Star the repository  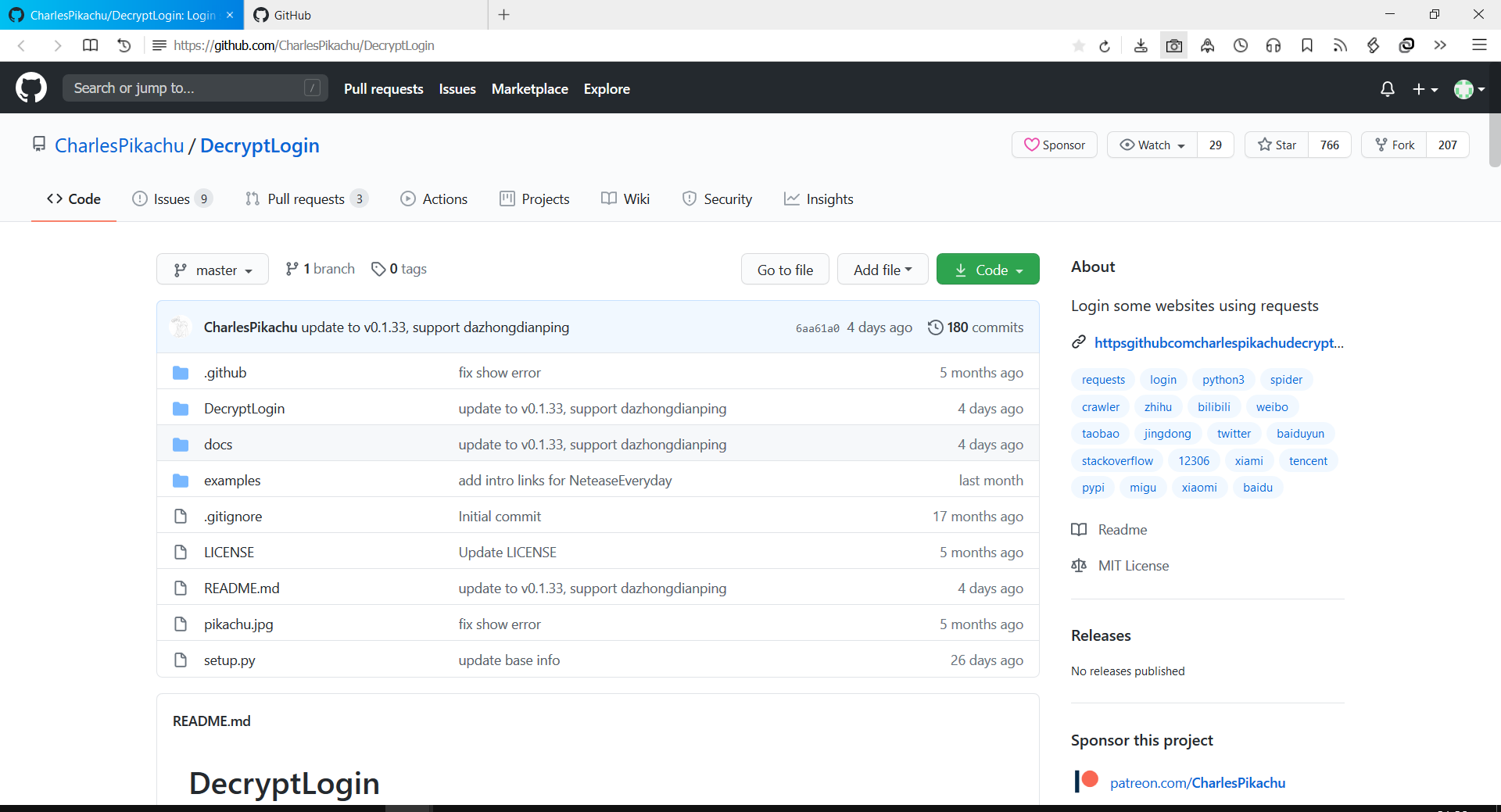[x=1277, y=145]
